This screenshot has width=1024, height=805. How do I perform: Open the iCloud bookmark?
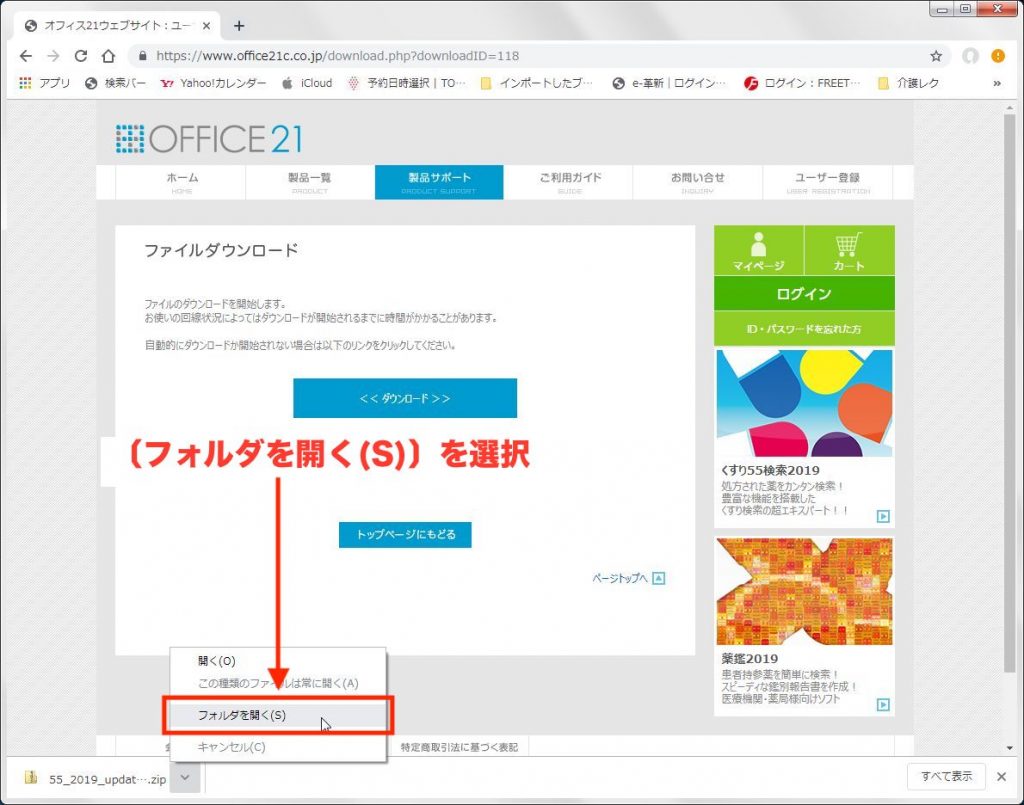point(307,83)
